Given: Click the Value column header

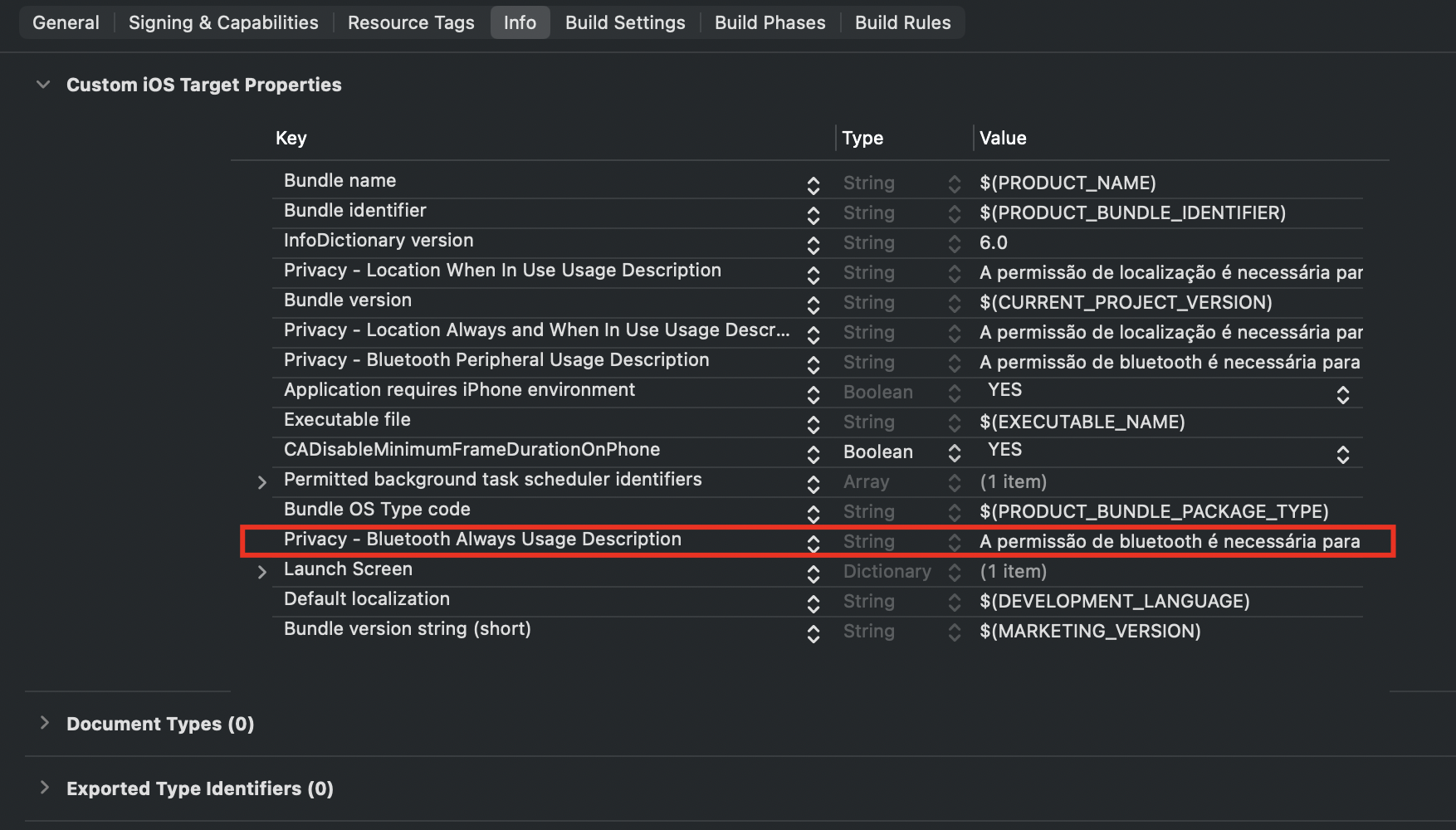Looking at the screenshot, I should [1003, 138].
